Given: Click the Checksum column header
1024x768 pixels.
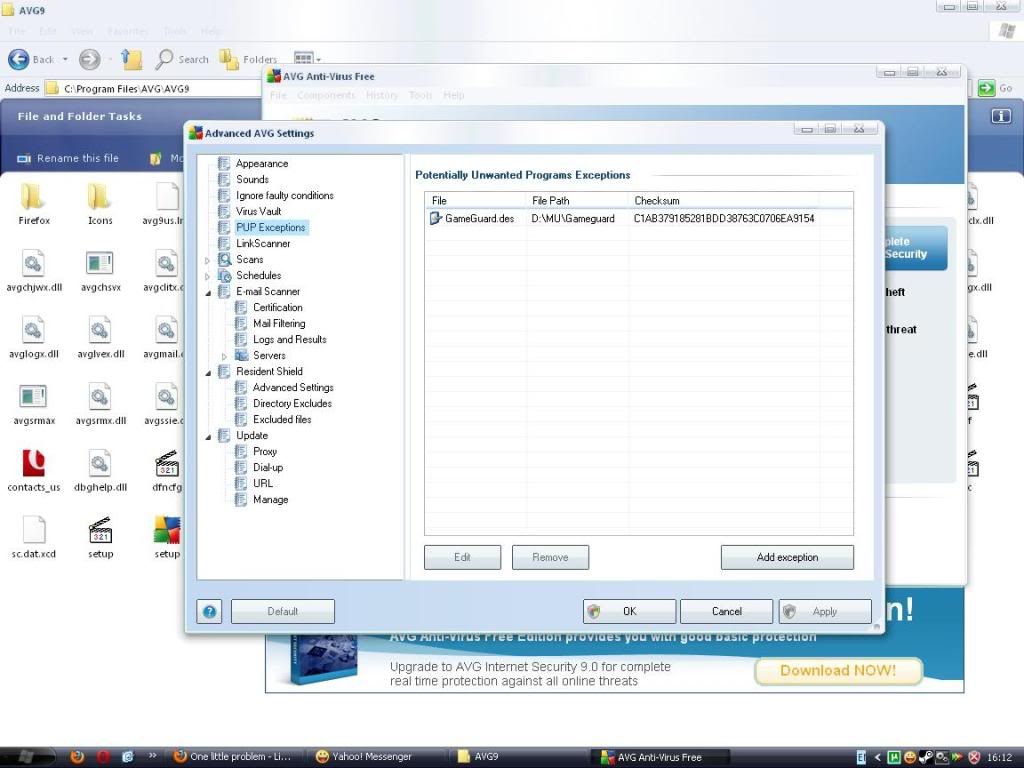Looking at the screenshot, I should [x=724, y=200].
